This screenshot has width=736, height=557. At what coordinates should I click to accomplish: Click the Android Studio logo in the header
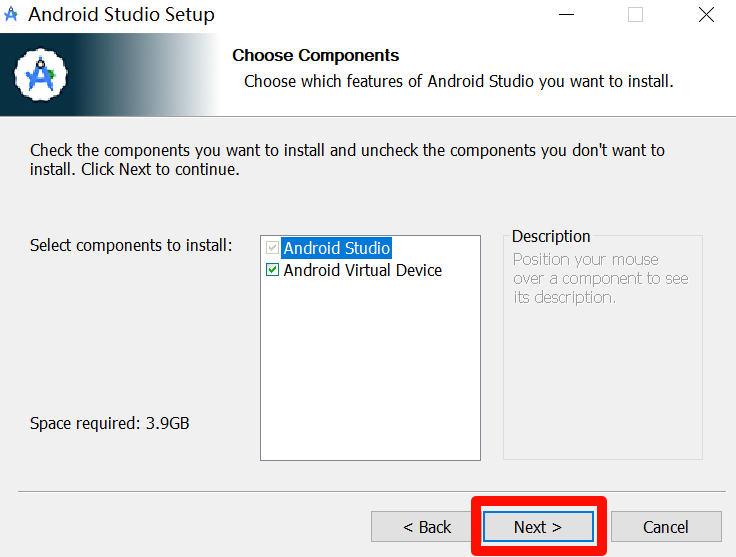pos(41,75)
